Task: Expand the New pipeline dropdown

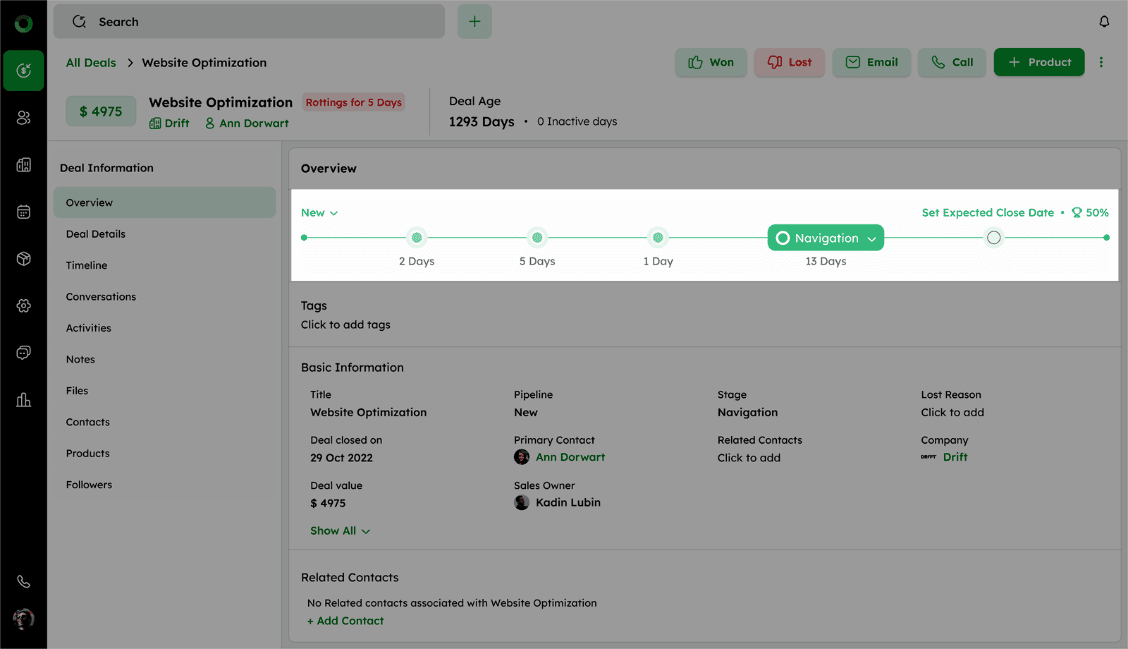Action: (319, 213)
